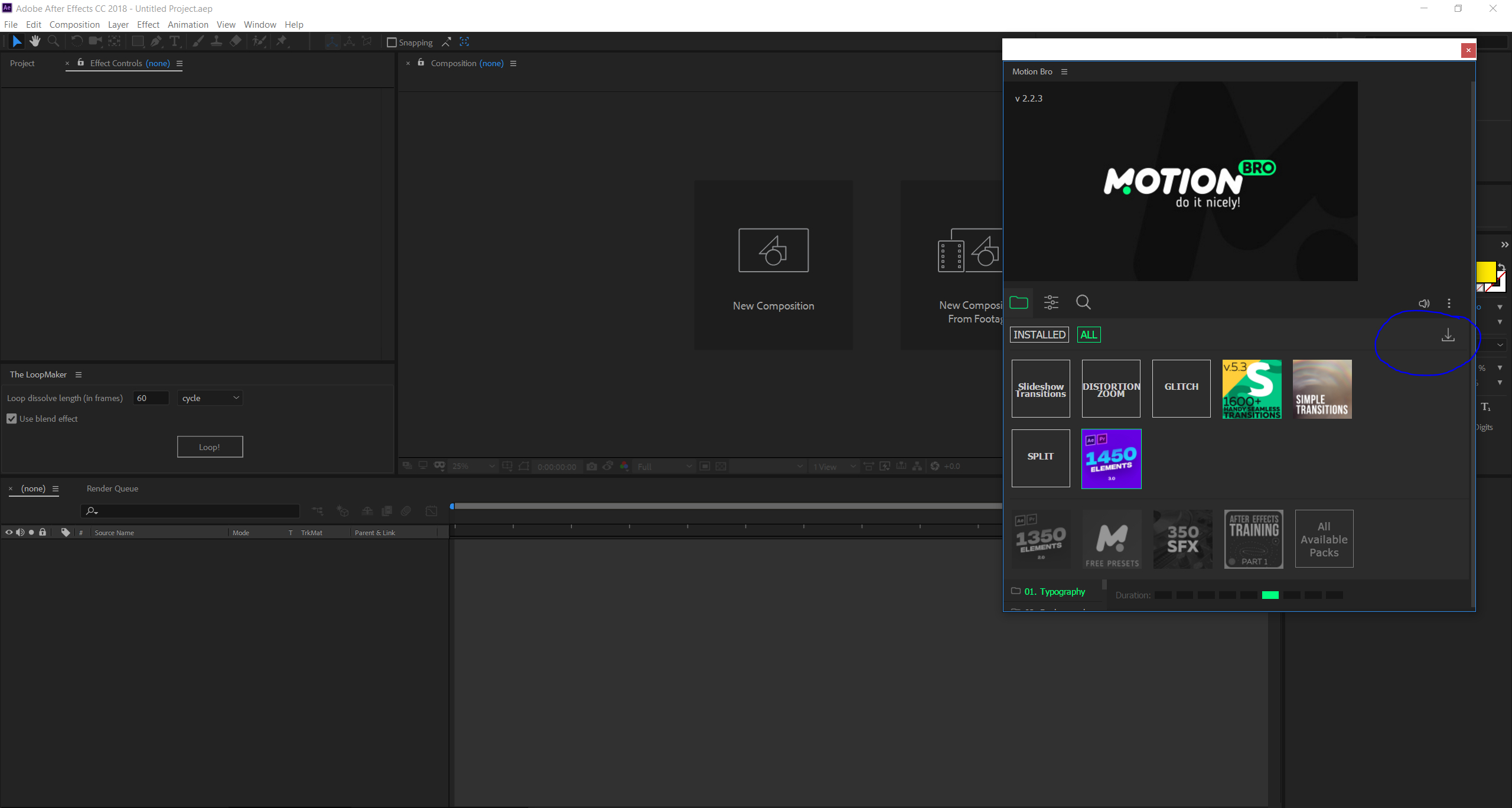Image resolution: width=1512 pixels, height=808 pixels.
Task: Expand available packs with All Available Packs
Action: click(1323, 539)
